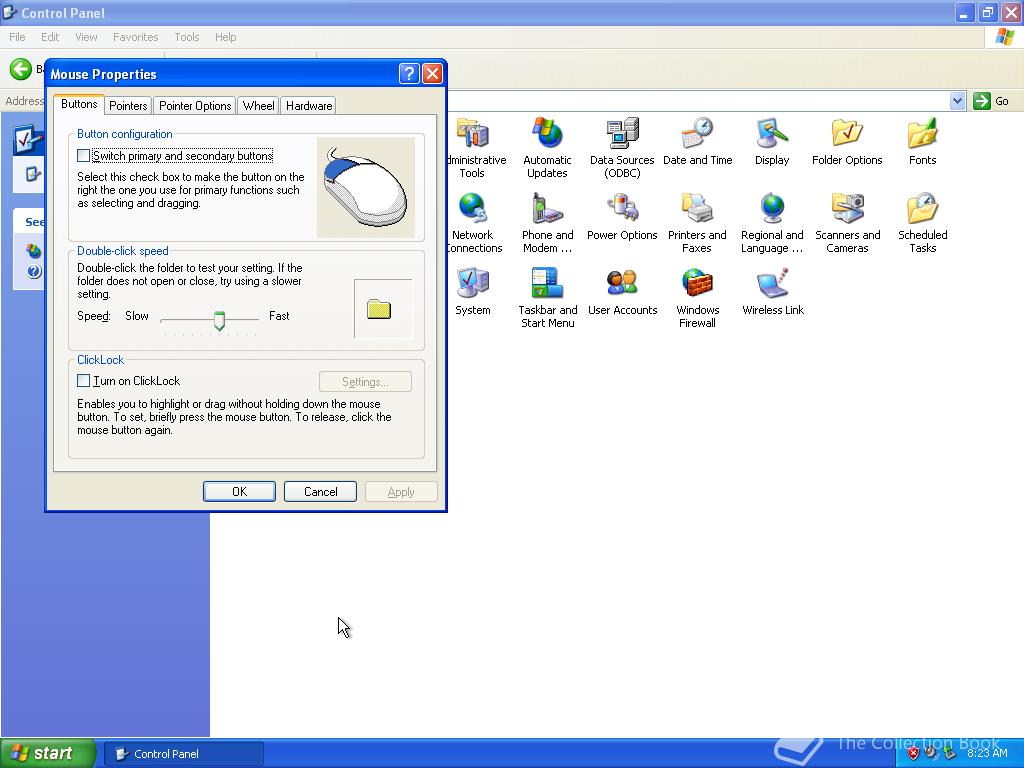Click Cancel in Mouse Properties
The image size is (1024, 768).
(320, 492)
